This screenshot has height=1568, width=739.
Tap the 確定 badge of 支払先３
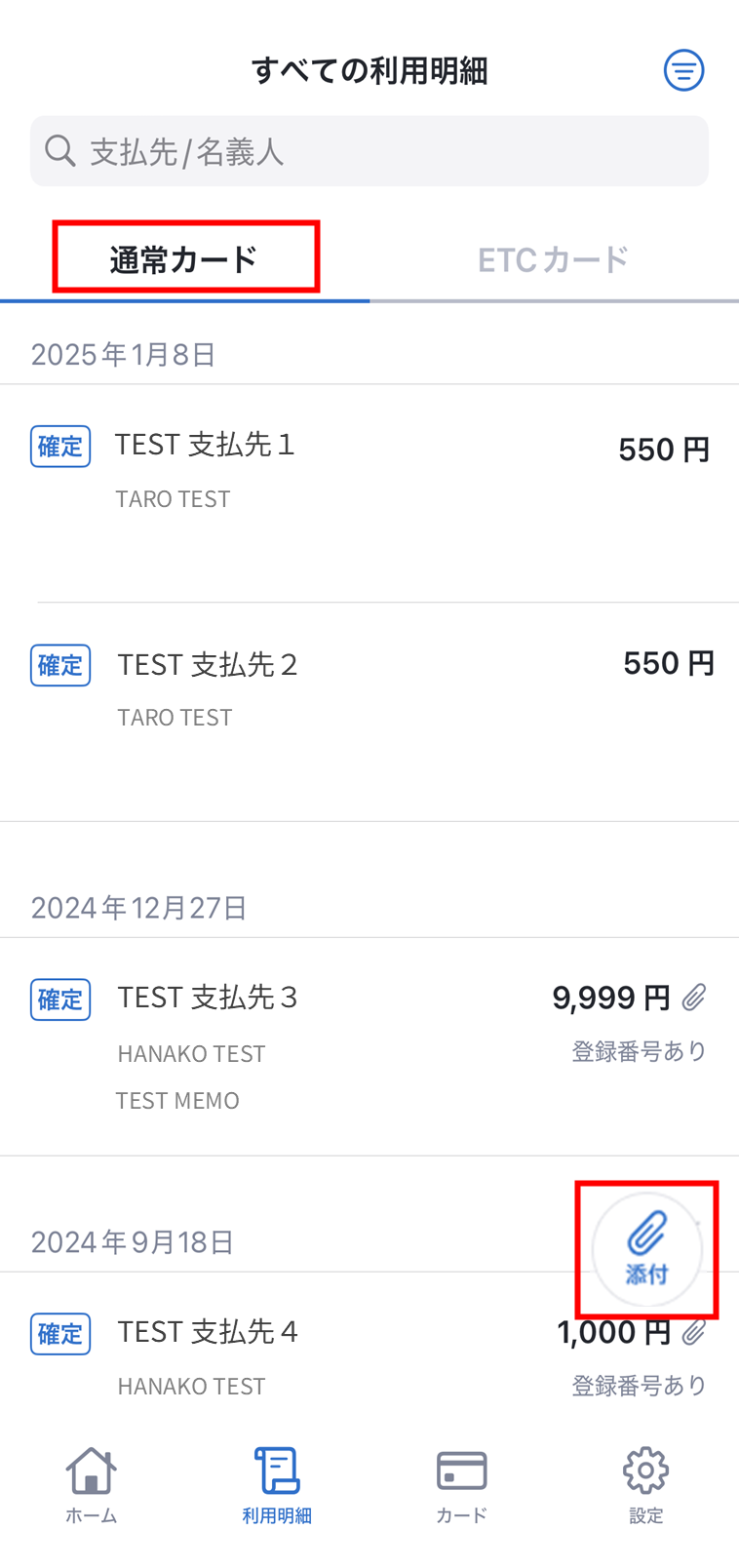(60, 1000)
